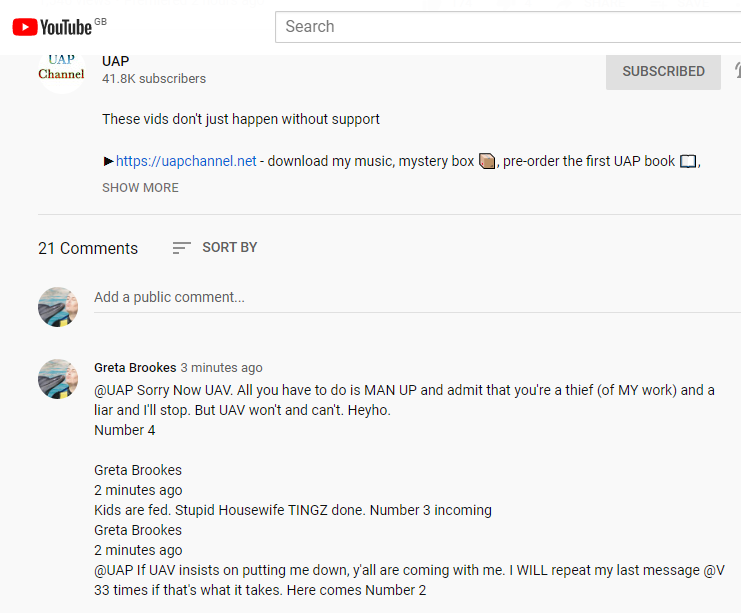The image size is (741, 613).
Task: Visit the uapchannel.net link
Action: (x=186, y=161)
